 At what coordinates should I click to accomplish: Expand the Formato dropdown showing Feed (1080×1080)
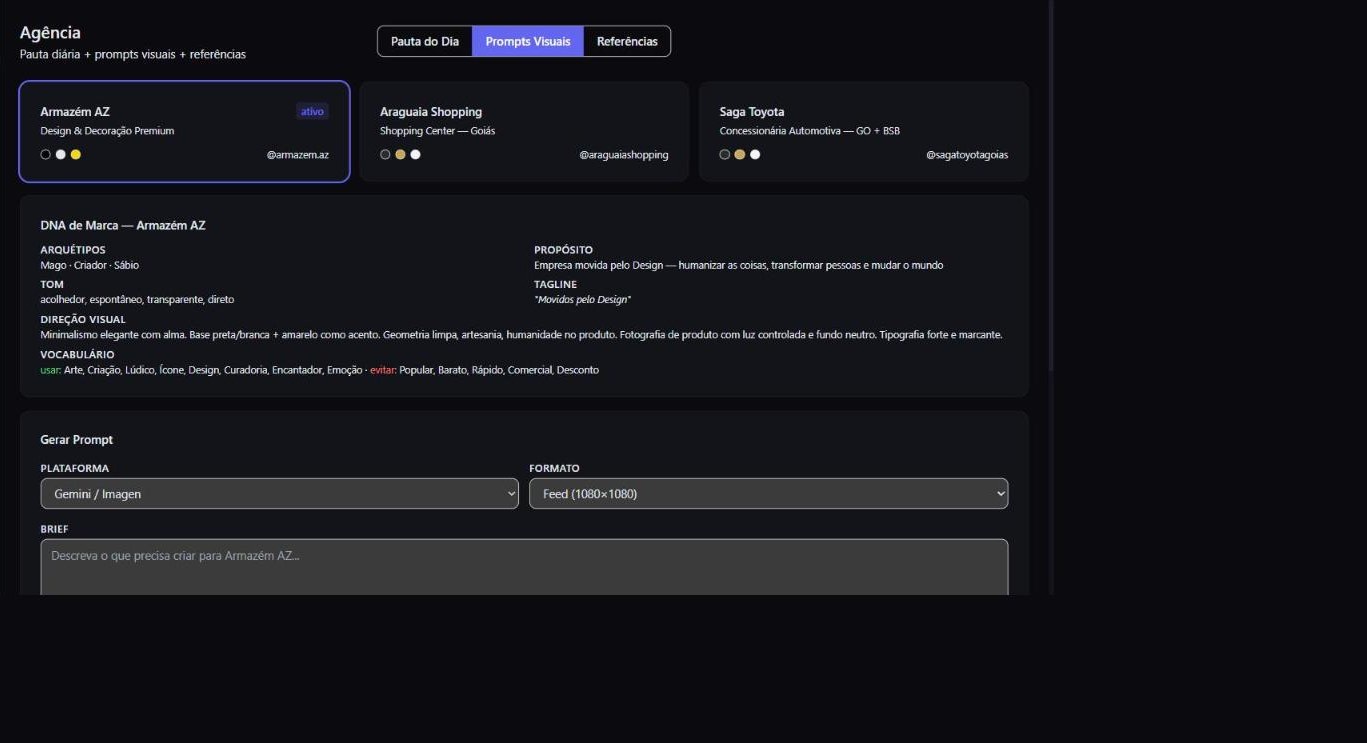[768, 493]
